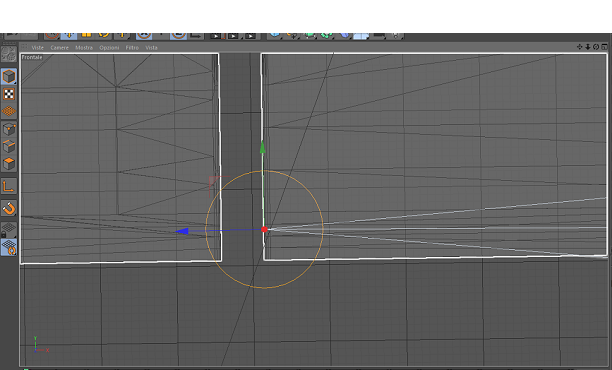This screenshot has height=370, width=612.
Task: Click the blue axis arrow handle of gizmo
Action: [x=182, y=231]
